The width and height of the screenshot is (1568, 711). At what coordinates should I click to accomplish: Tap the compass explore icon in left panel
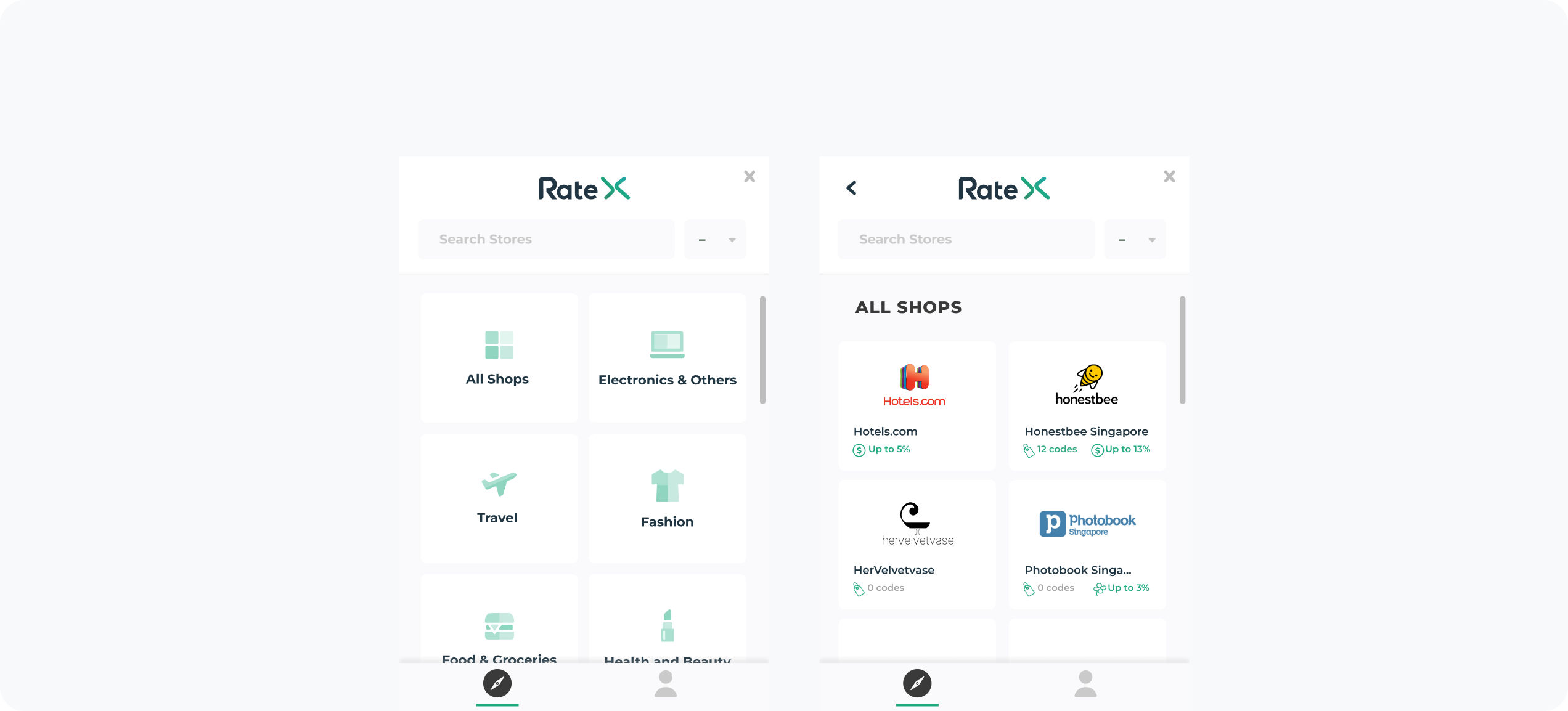[497, 684]
